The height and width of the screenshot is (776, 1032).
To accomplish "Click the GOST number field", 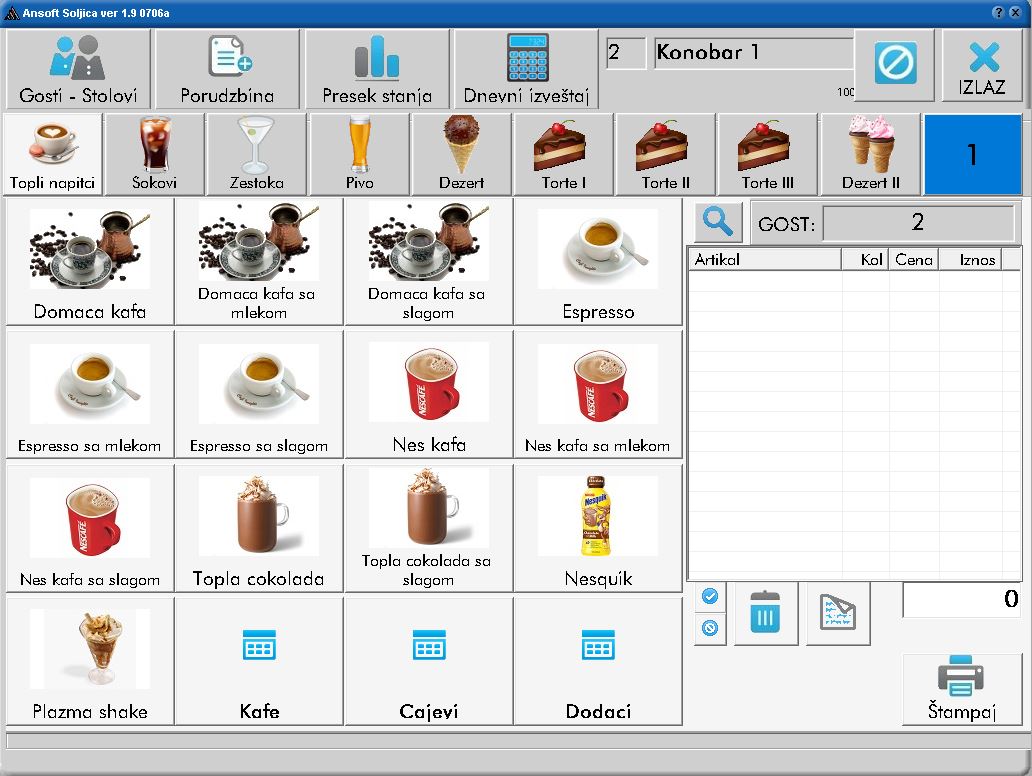I will click(x=917, y=223).
